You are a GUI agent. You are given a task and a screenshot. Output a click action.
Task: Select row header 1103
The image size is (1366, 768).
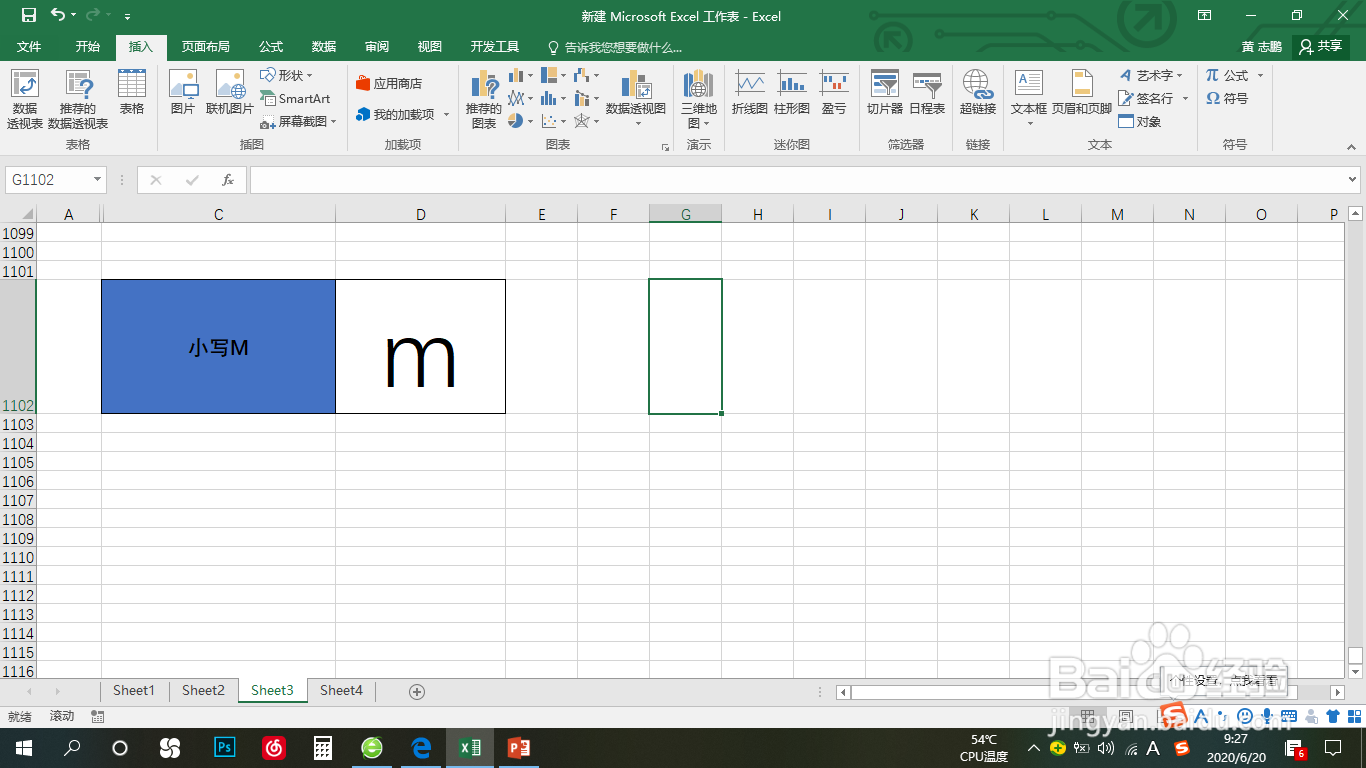pos(18,424)
